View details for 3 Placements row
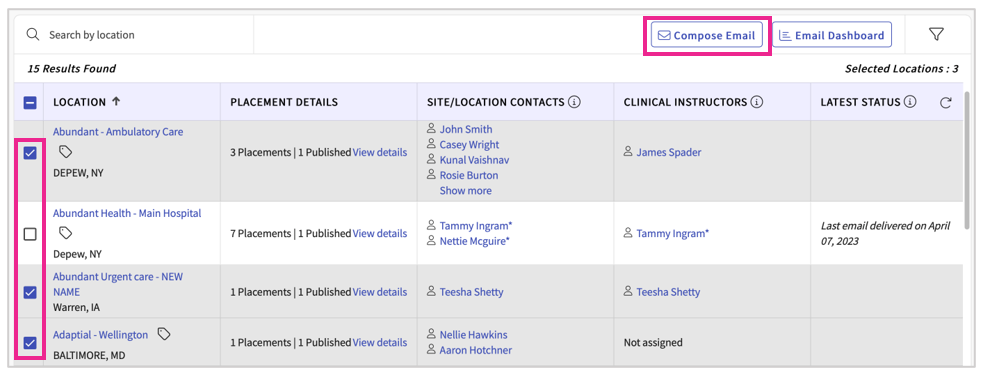This screenshot has height=376, width=982. [x=380, y=152]
